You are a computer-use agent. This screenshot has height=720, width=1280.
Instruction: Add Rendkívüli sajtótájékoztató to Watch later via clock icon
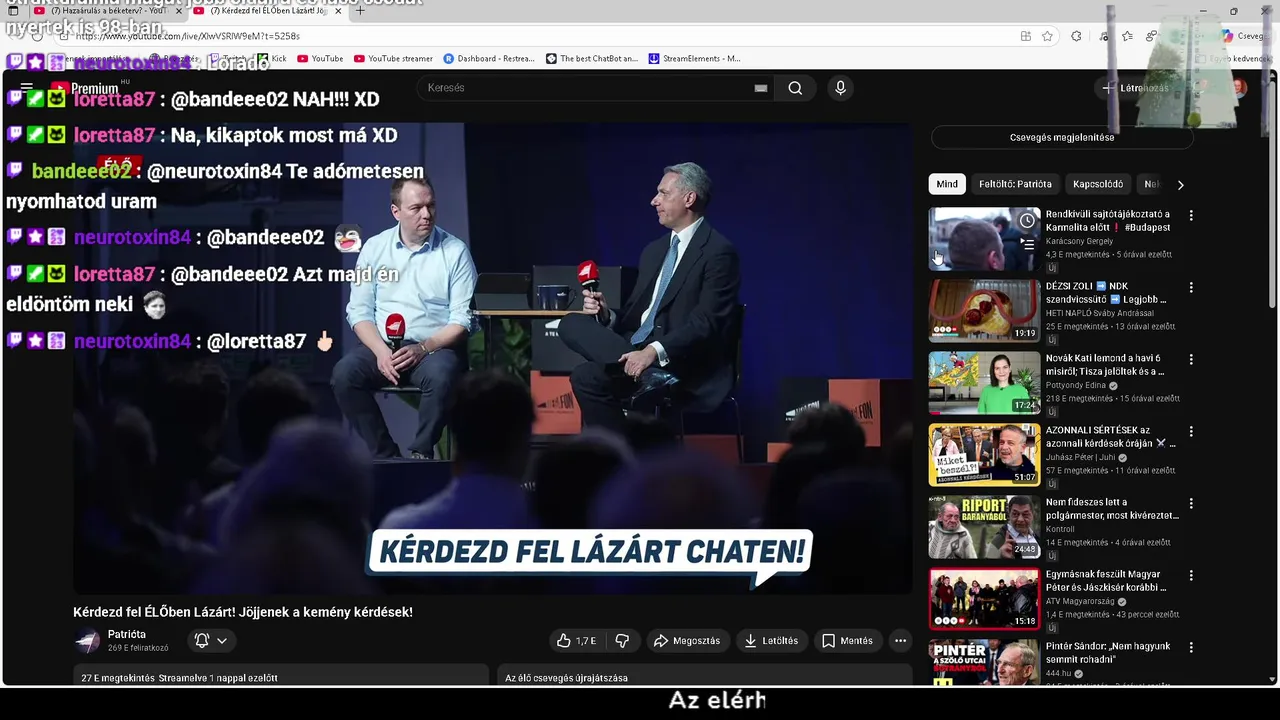click(x=1027, y=220)
